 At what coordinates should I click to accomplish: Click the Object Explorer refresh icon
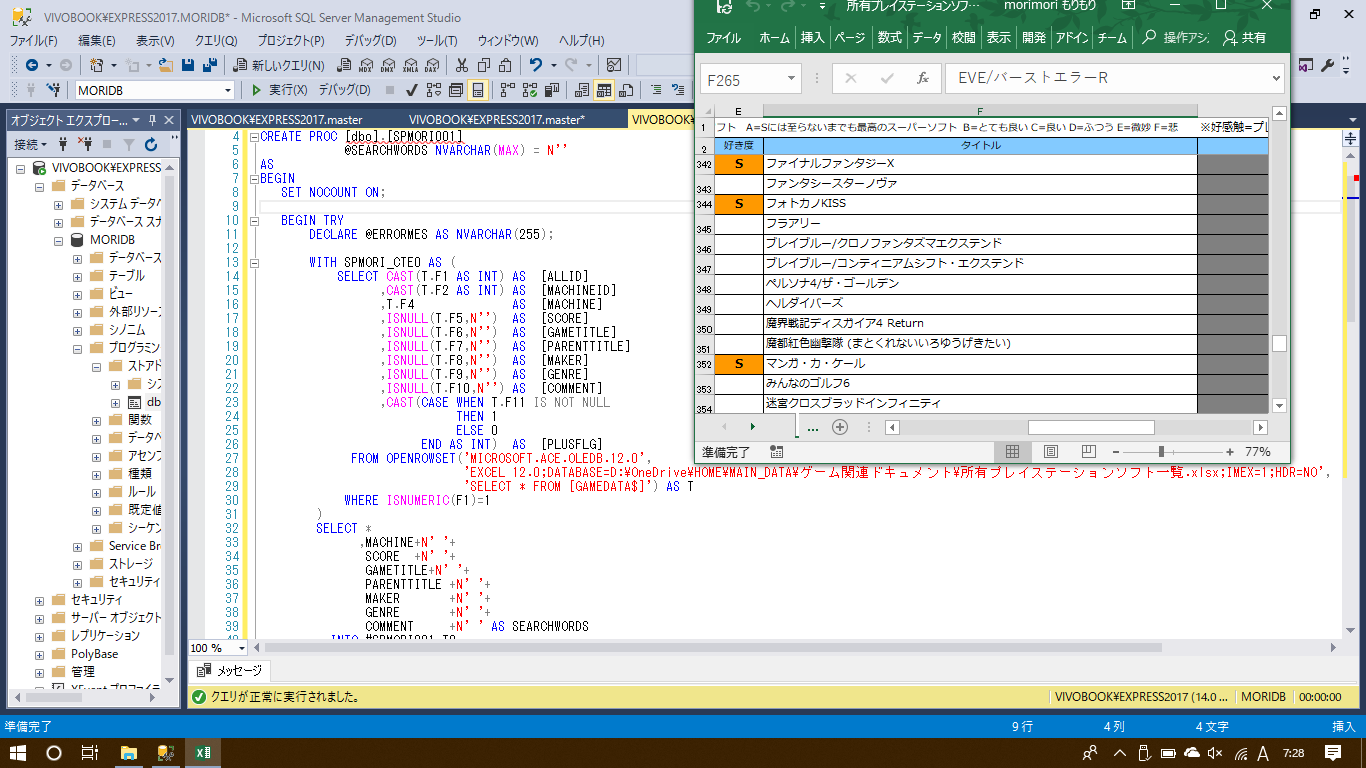pos(151,145)
